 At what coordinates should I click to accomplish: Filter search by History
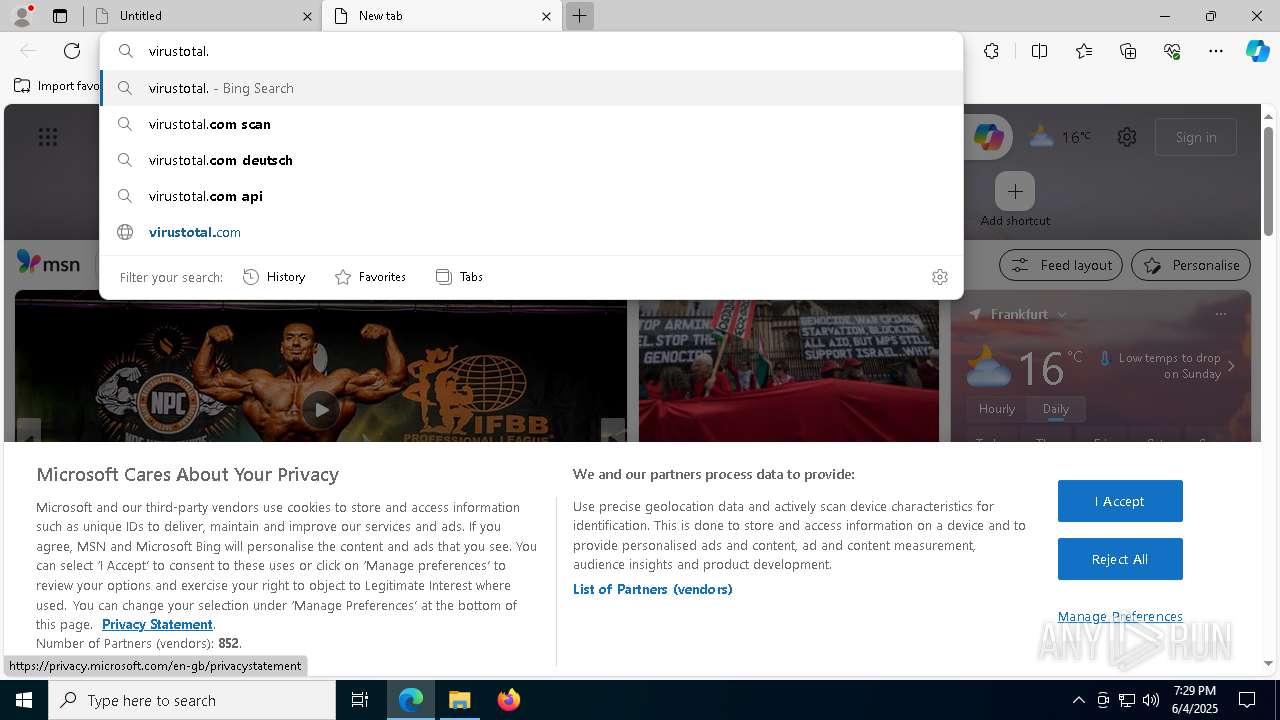(274, 277)
